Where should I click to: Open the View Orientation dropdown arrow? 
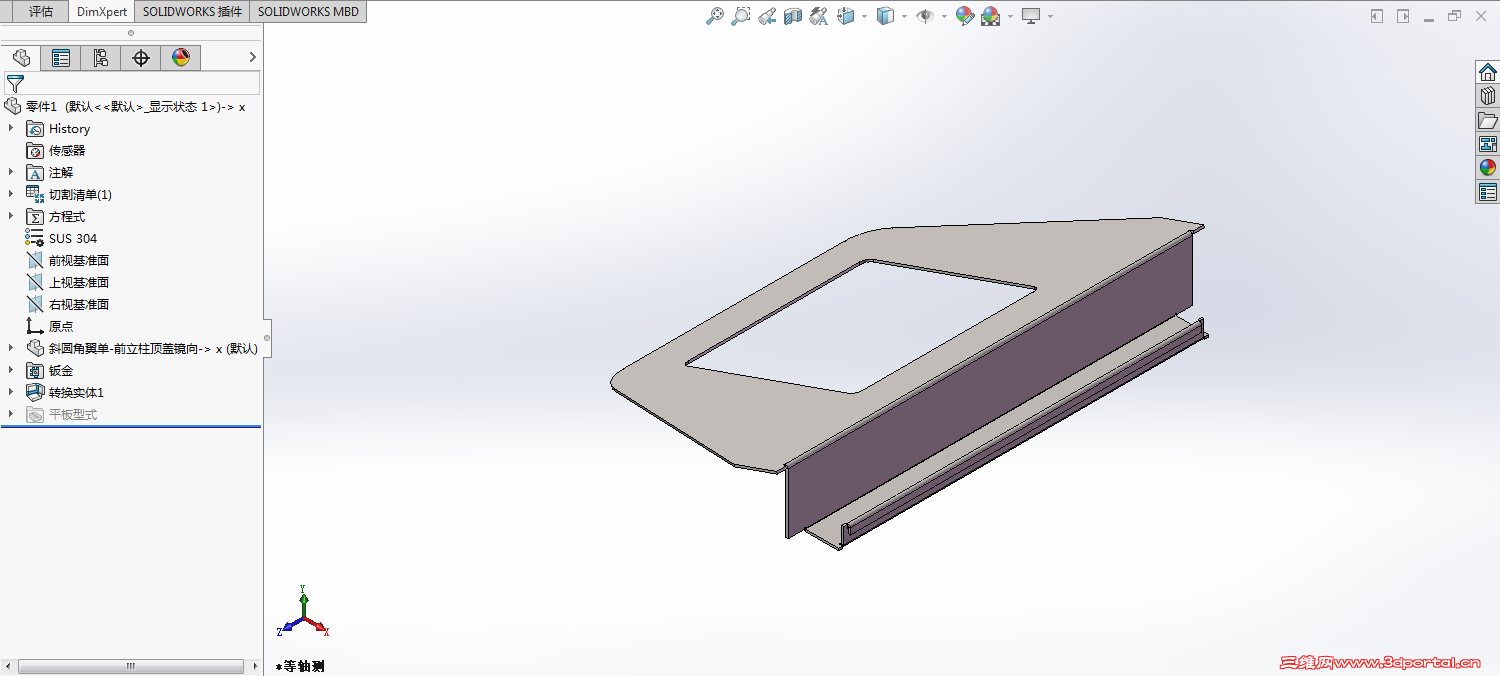[864, 16]
